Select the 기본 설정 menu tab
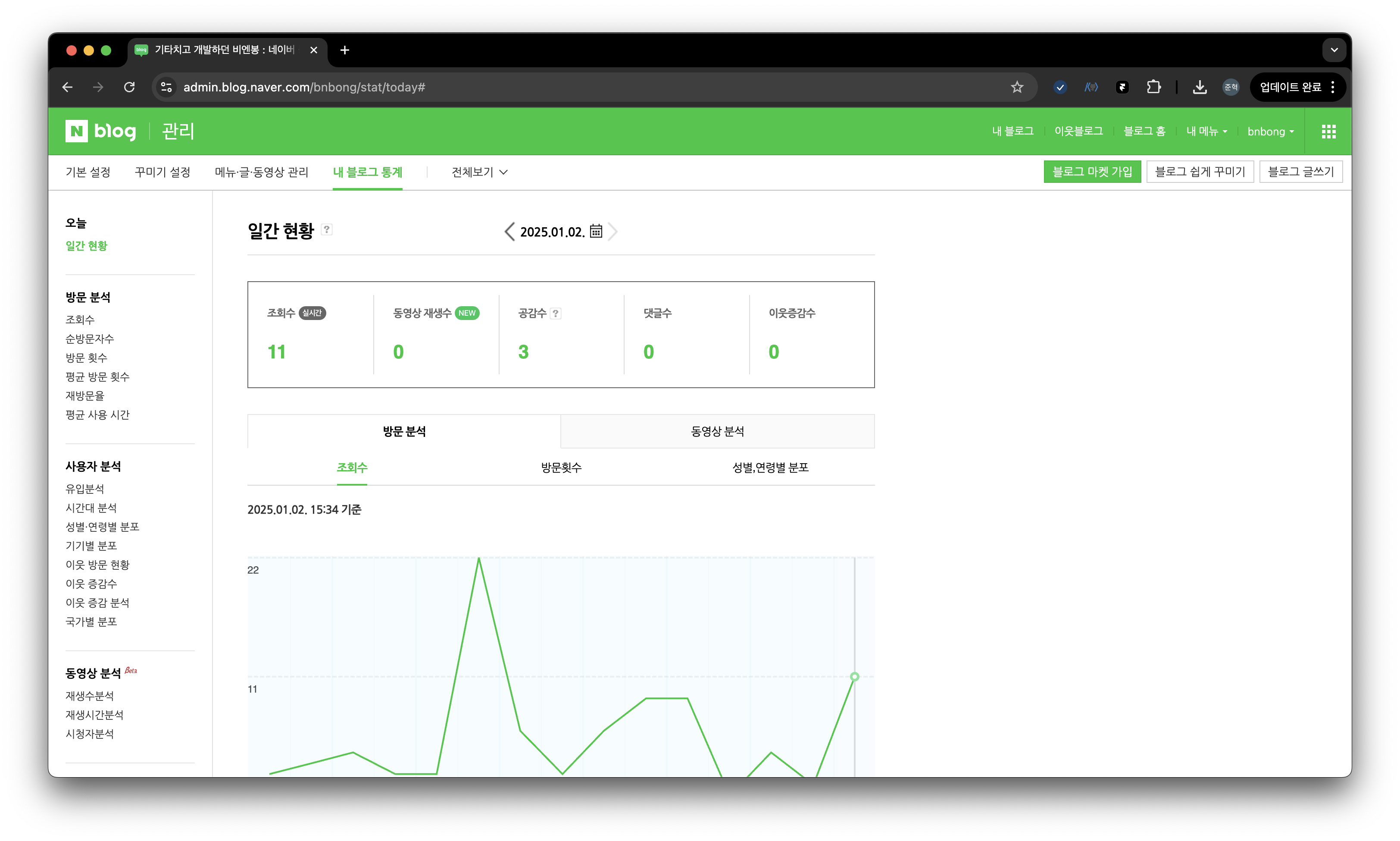Viewport: 1400px width, 841px height. (88, 172)
